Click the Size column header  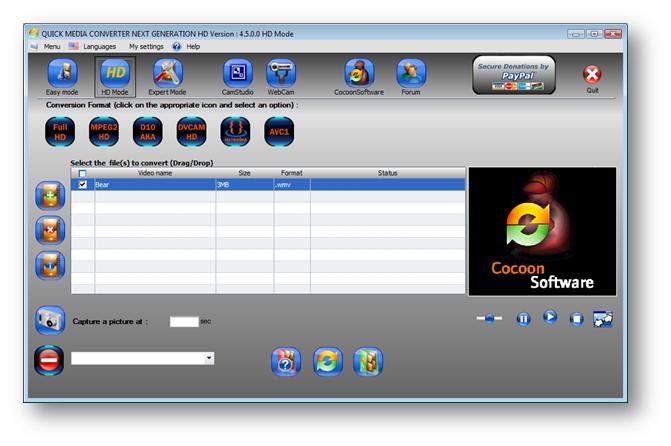[244, 173]
